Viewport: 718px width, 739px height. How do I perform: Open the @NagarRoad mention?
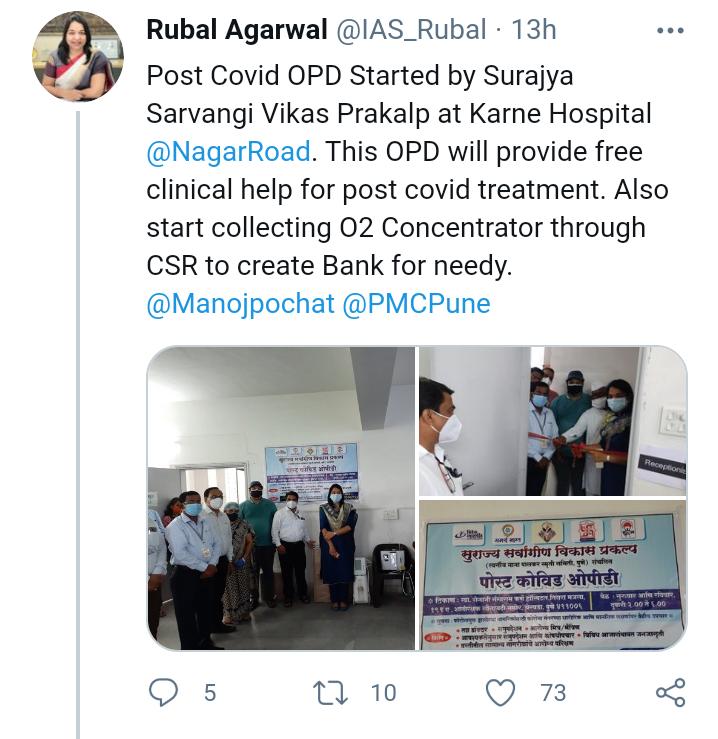tap(229, 152)
